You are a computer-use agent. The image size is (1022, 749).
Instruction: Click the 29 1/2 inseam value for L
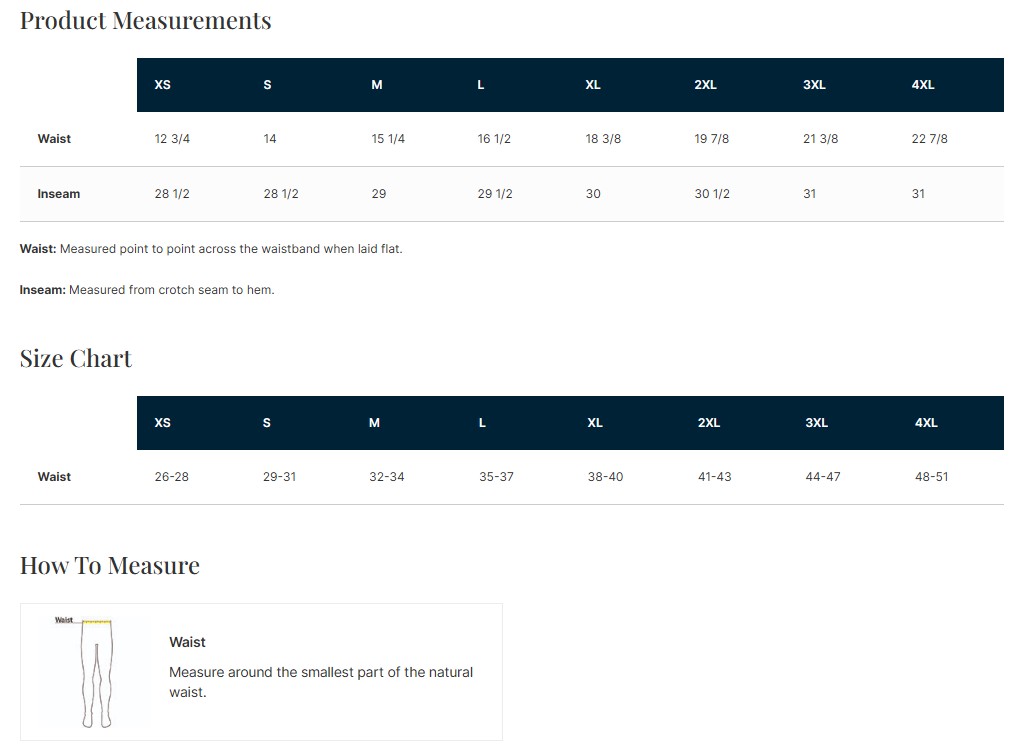[x=495, y=194]
